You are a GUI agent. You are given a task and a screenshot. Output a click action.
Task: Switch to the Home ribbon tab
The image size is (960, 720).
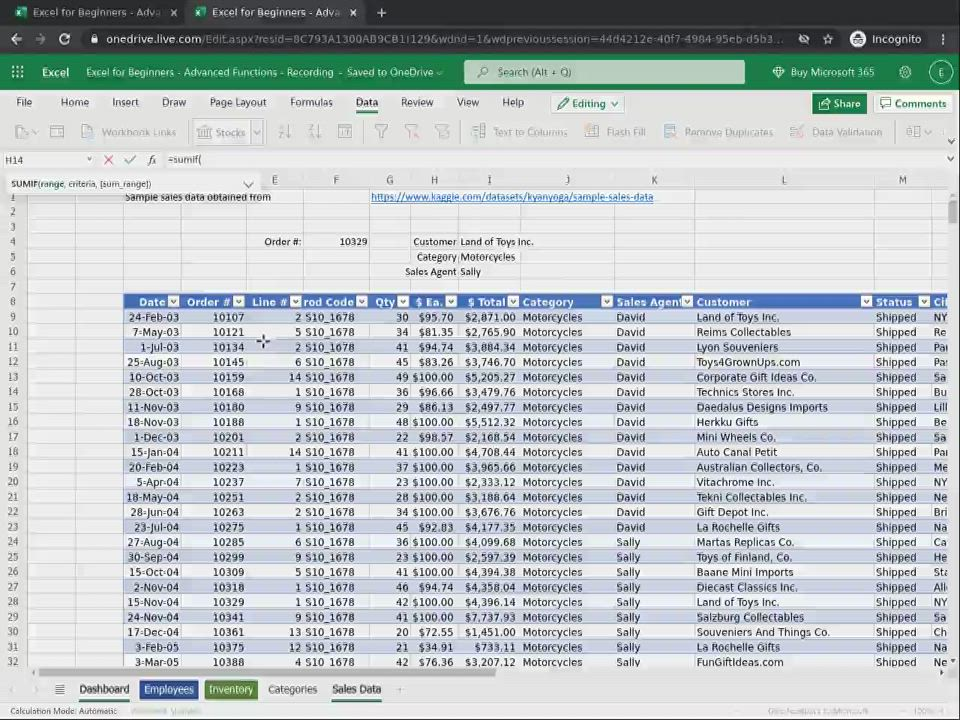point(75,102)
